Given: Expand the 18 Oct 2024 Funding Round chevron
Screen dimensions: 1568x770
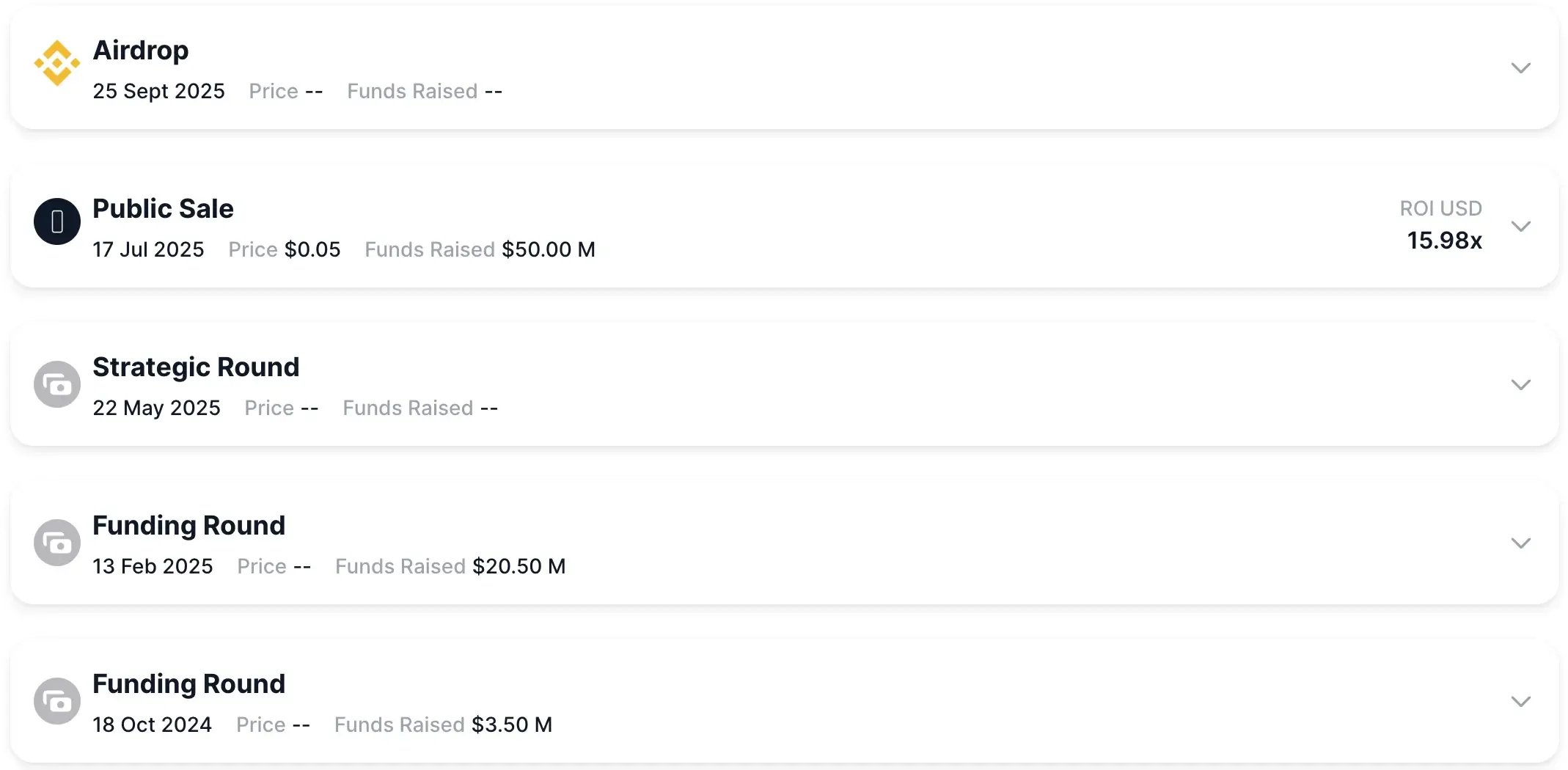Looking at the screenshot, I should [x=1520, y=702].
